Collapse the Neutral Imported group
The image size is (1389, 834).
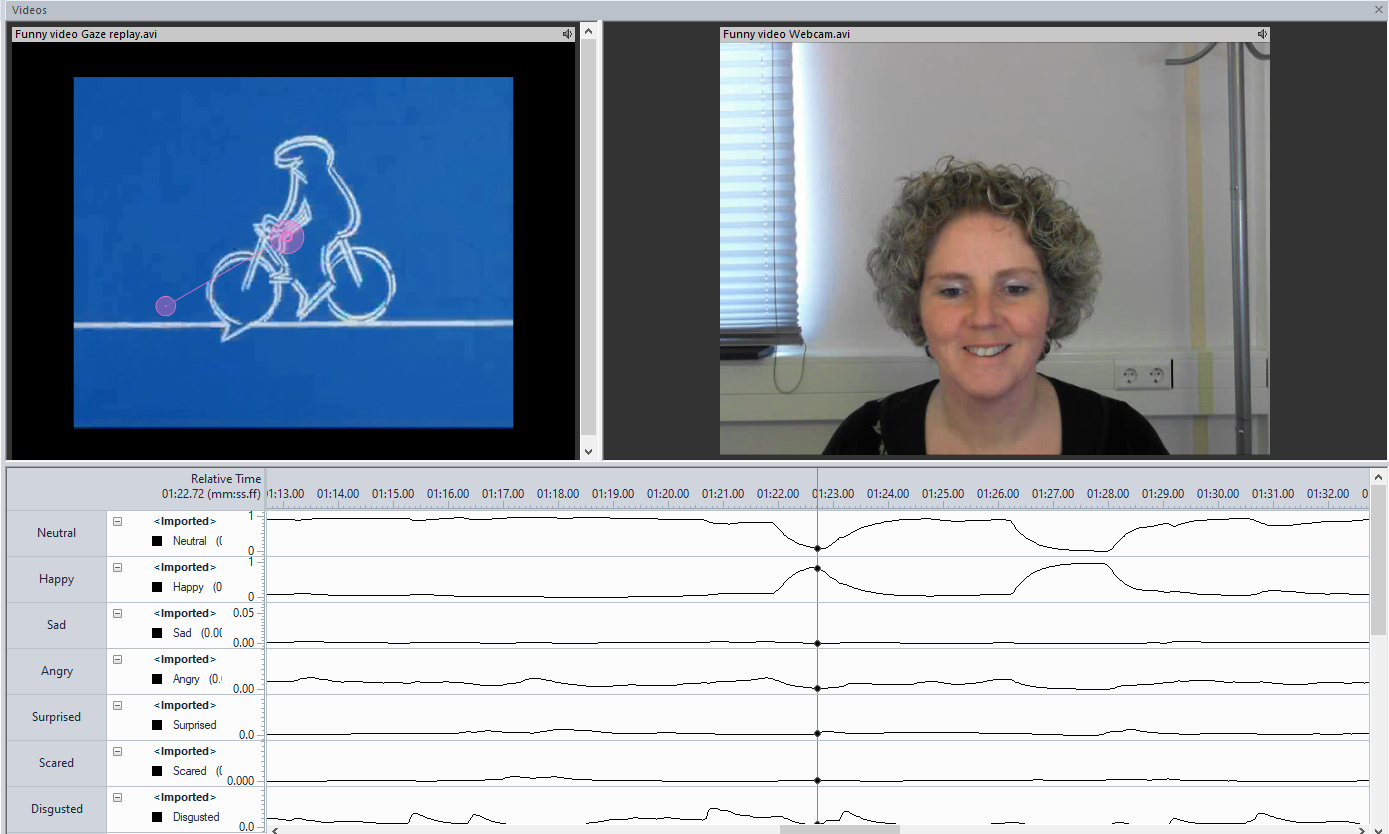pos(117,521)
